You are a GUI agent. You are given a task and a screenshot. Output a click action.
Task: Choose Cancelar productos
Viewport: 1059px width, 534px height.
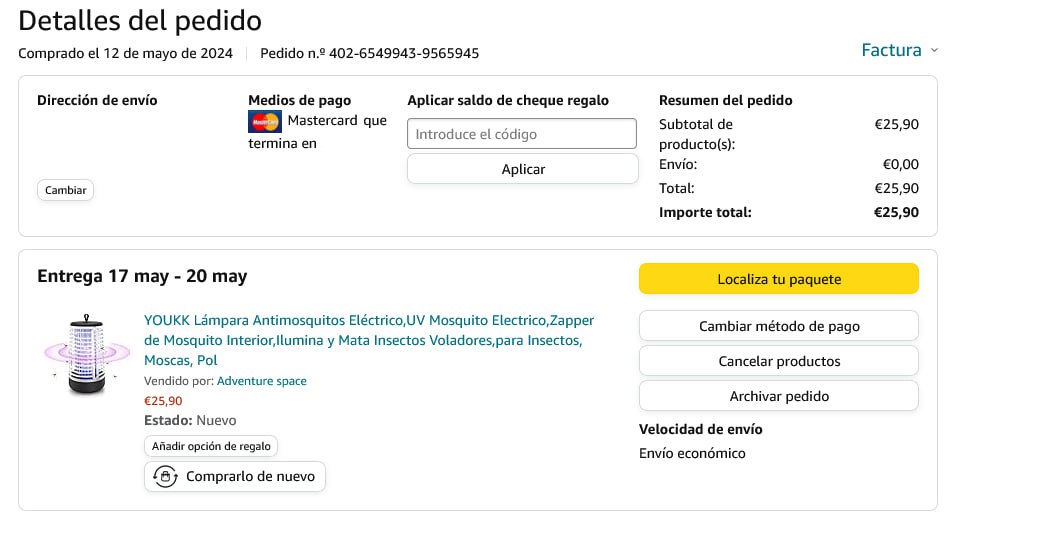[778, 361]
